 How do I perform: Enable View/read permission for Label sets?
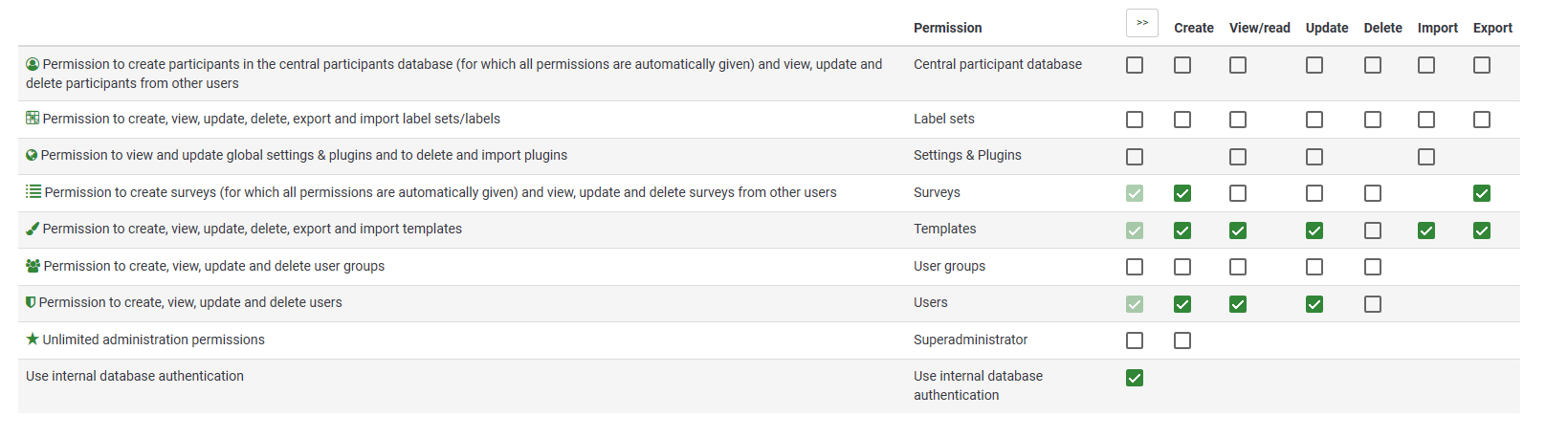coord(1237,120)
